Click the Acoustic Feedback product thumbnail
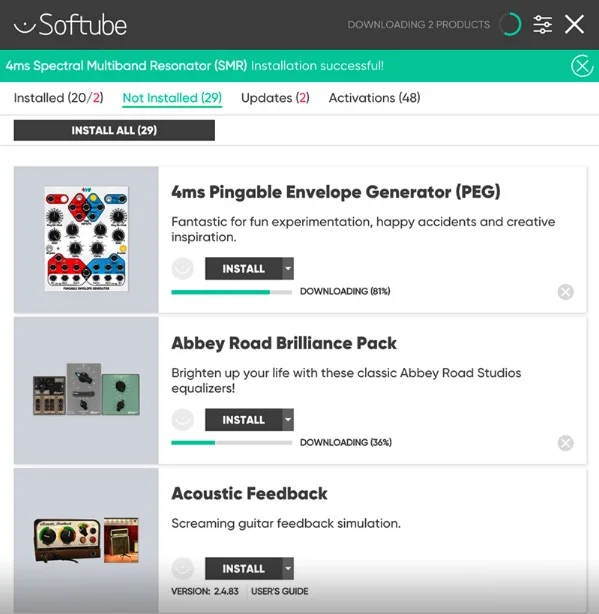Image resolution: width=599 pixels, height=614 pixels. [86, 540]
